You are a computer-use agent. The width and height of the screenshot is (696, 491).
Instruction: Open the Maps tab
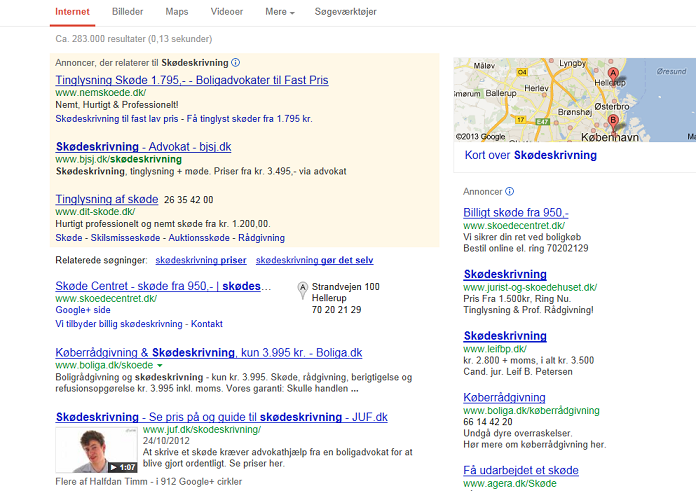click(x=176, y=12)
